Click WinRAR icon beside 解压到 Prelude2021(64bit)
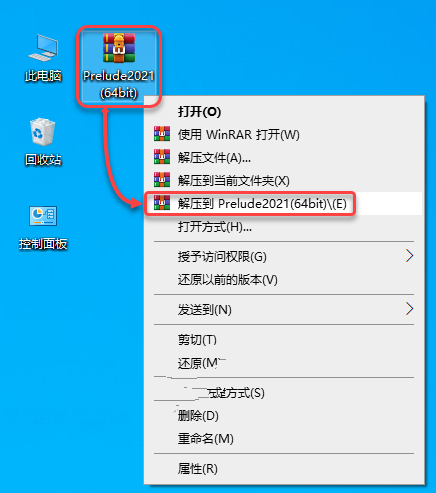 tap(162, 203)
